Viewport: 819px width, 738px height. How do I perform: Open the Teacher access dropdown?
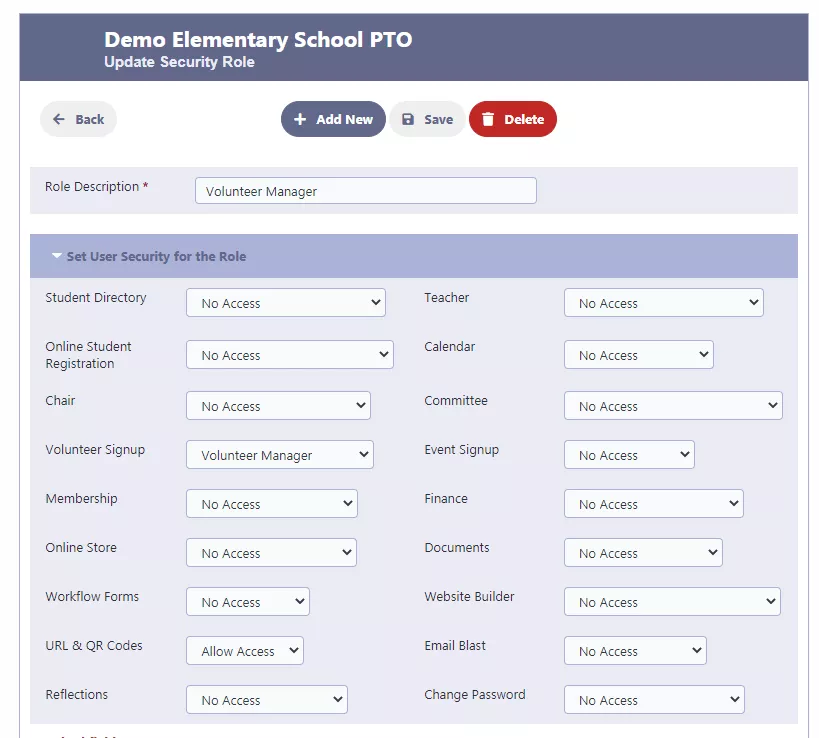coord(663,302)
